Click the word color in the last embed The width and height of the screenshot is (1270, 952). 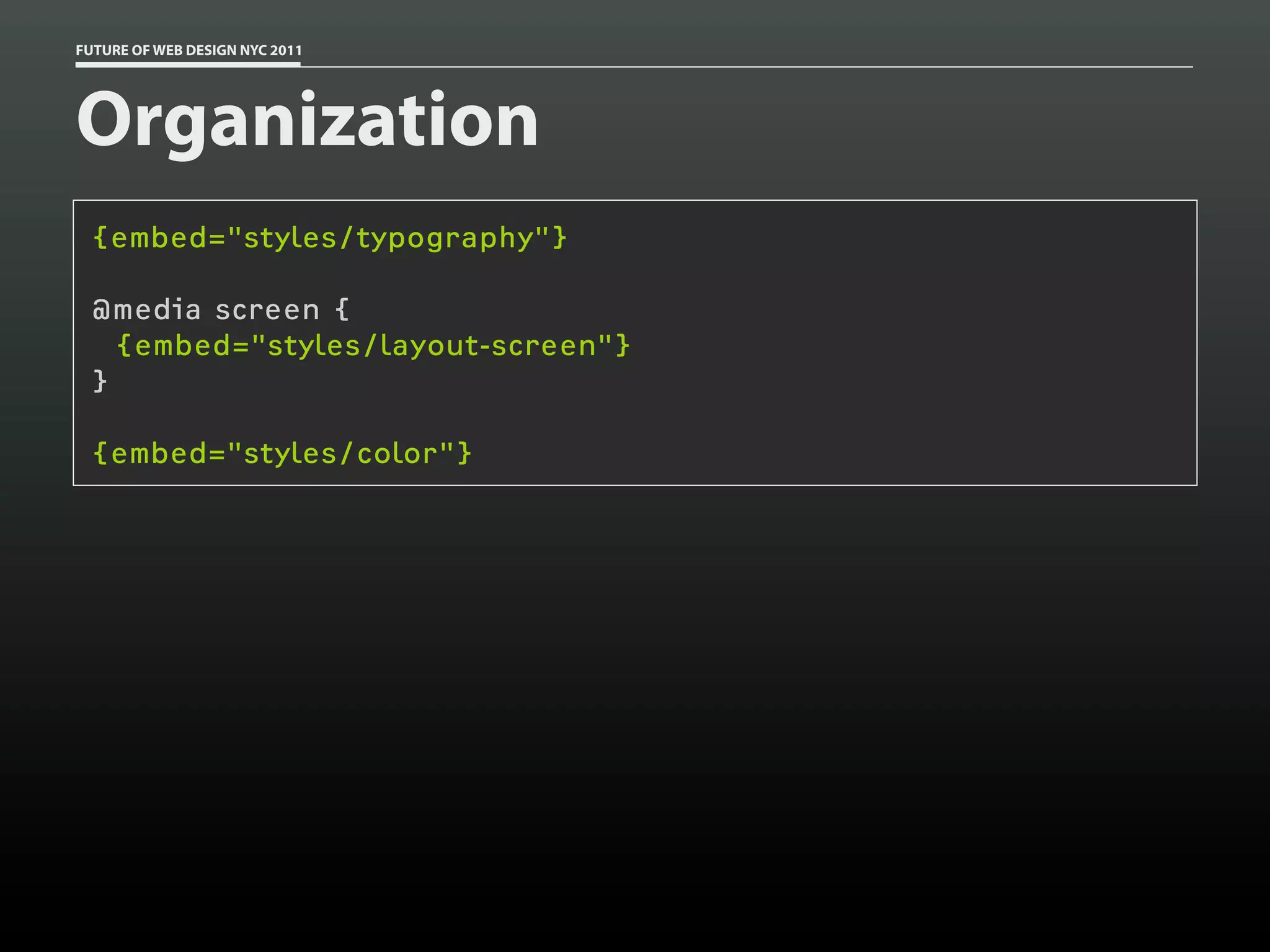(397, 454)
